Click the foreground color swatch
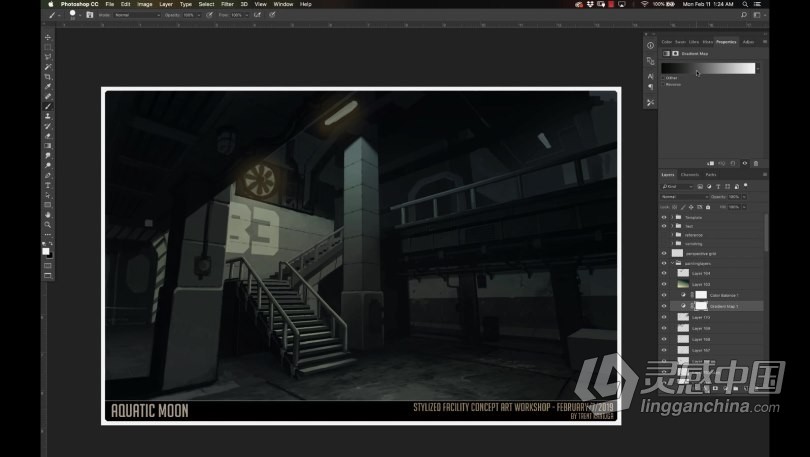Viewport: 810px width, 457px height. point(45,251)
